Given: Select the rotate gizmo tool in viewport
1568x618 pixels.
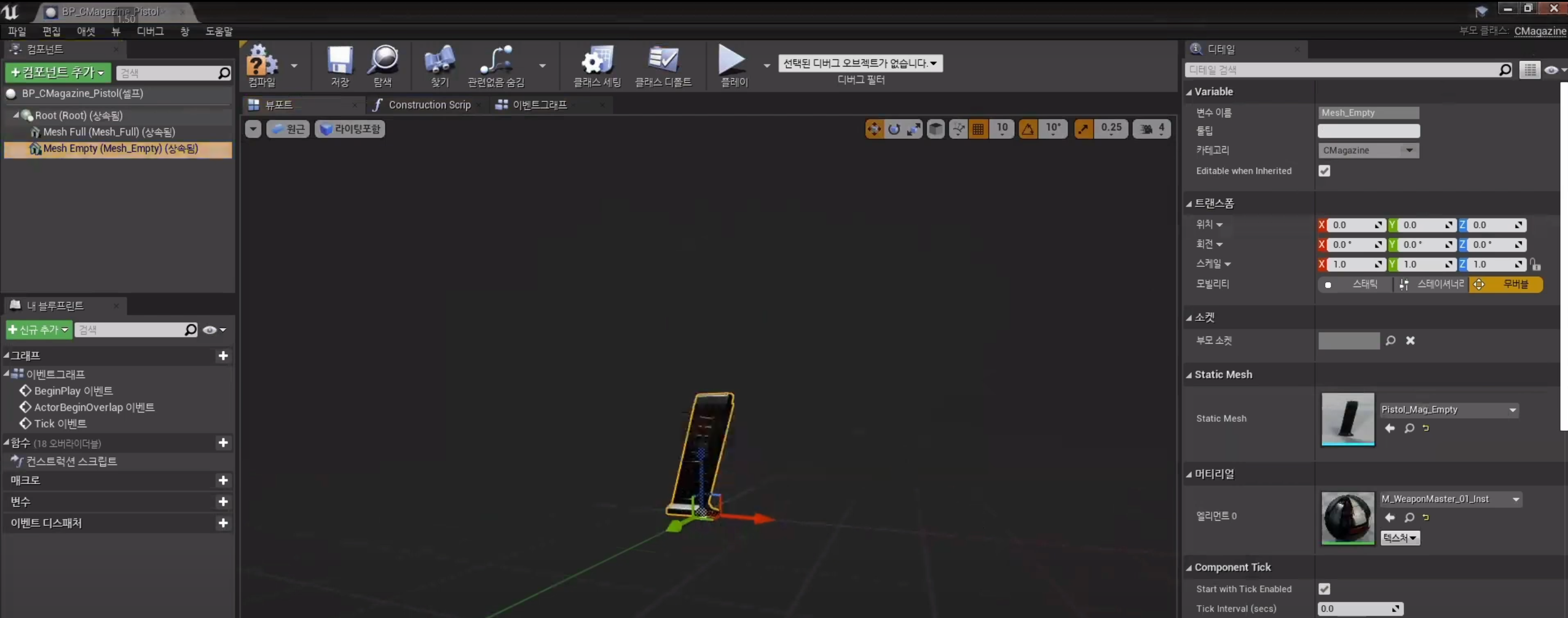Looking at the screenshot, I should (x=894, y=129).
